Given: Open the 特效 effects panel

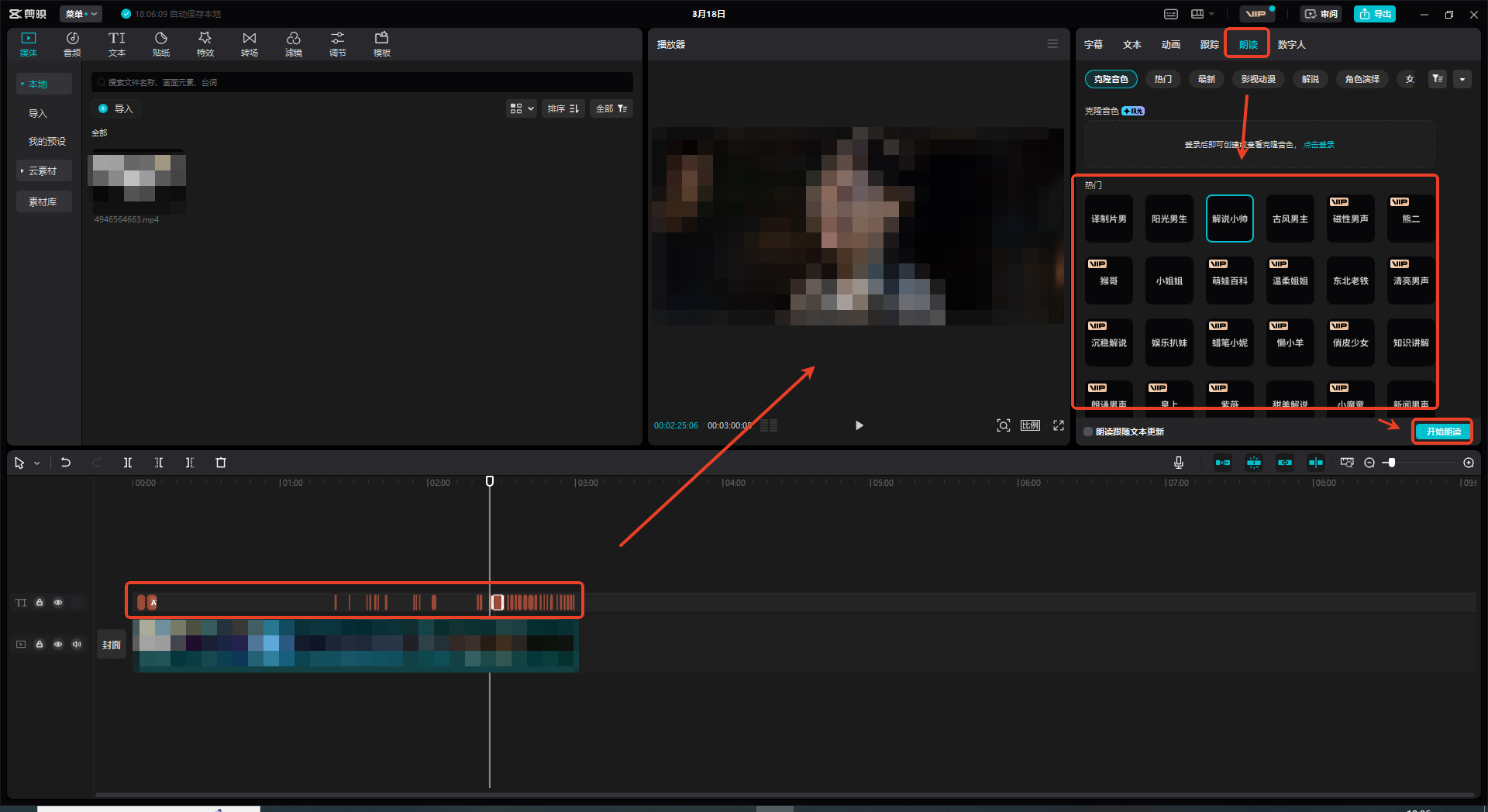Looking at the screenshot, I should 205,44.
